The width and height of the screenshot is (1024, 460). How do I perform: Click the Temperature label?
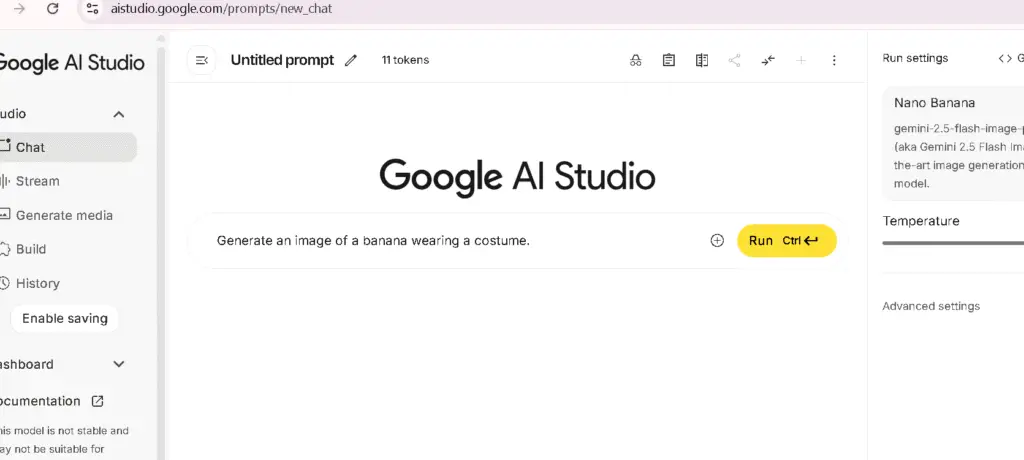tap(921, 221)
